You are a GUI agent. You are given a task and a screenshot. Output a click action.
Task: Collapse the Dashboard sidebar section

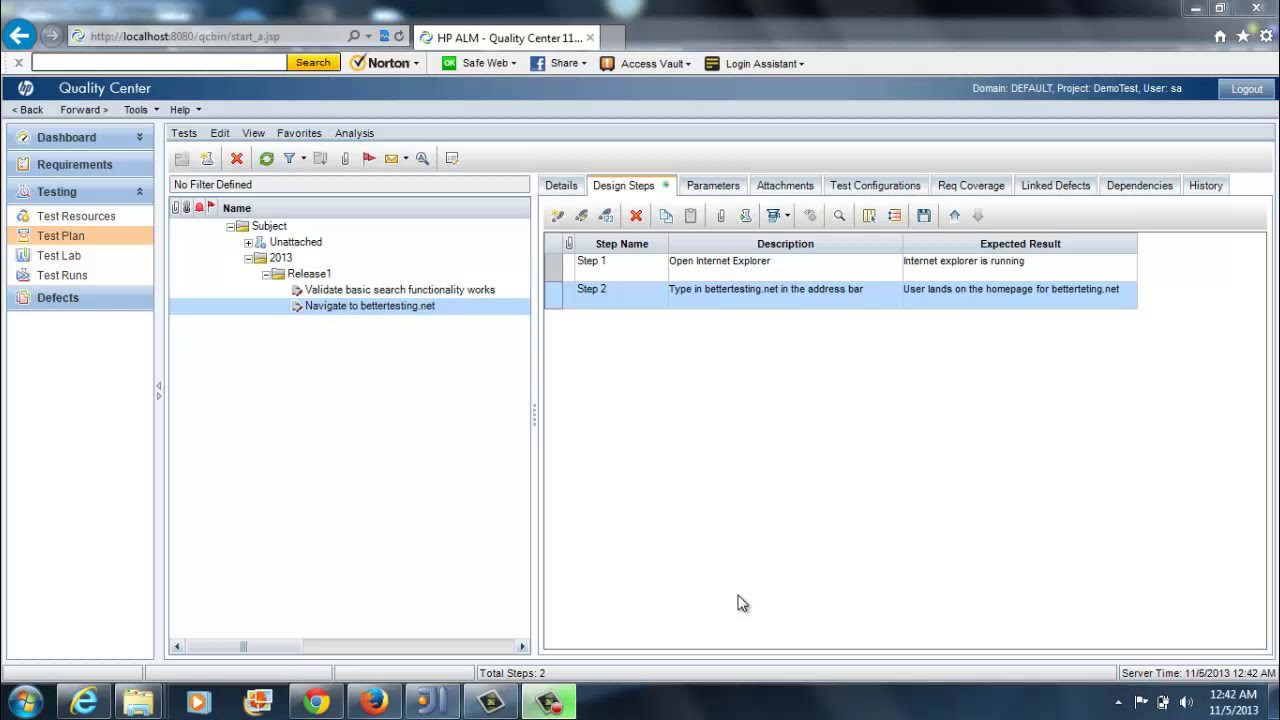point(140,137)
